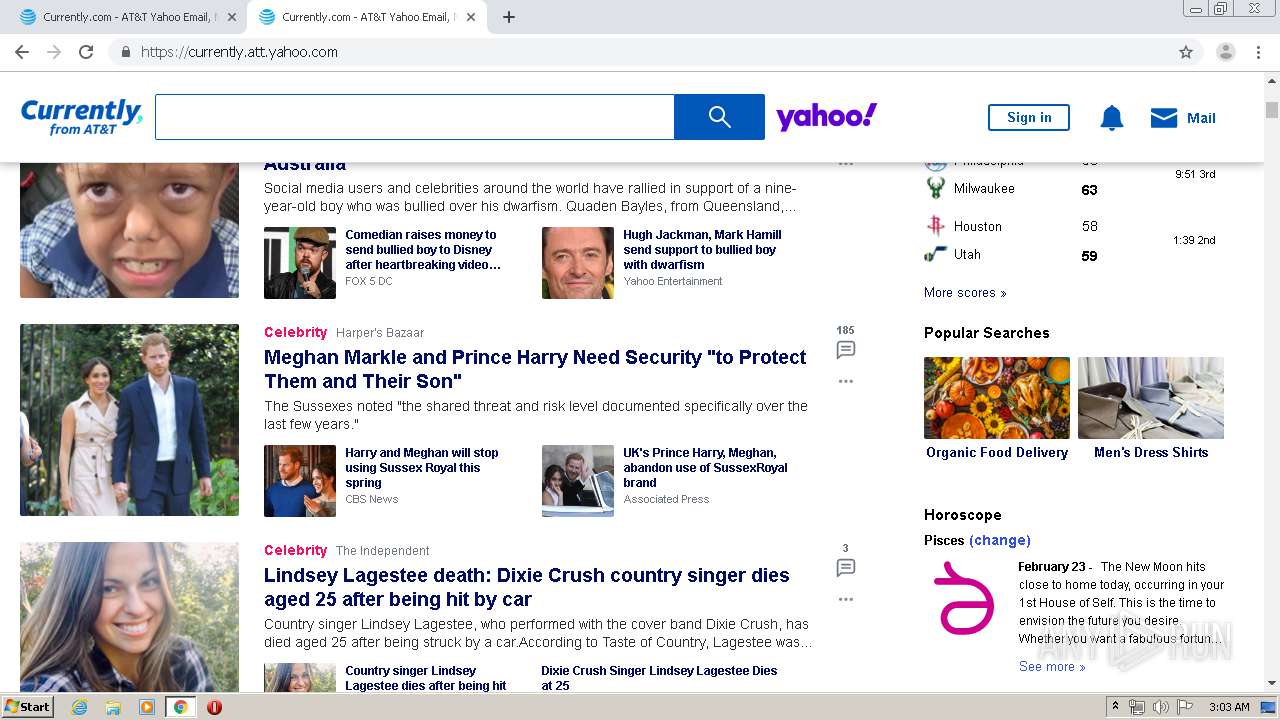Image resolution: width=1280 pixels, height=720 pixels.
Task: Click Men's Dress Shirts thumbnail image
Action: (x=1151, y=398)
